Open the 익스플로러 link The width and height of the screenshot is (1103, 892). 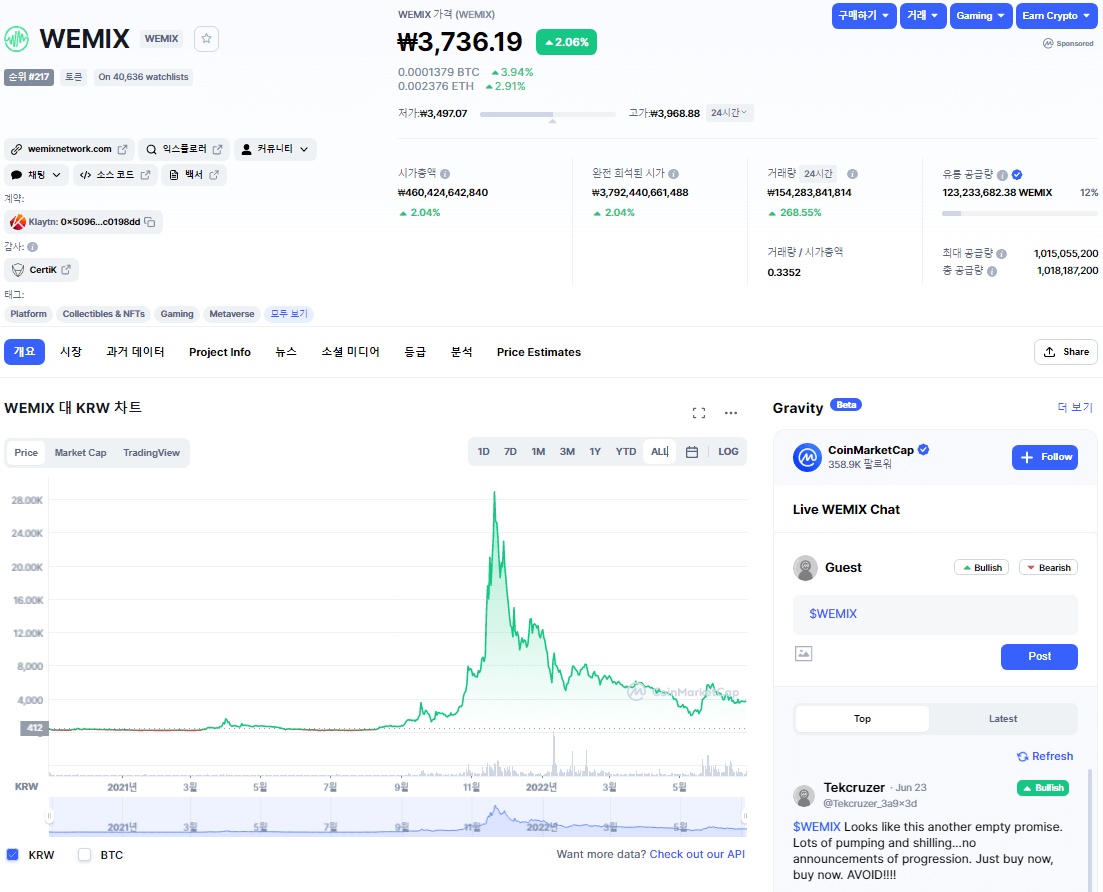tap(184, 149)
